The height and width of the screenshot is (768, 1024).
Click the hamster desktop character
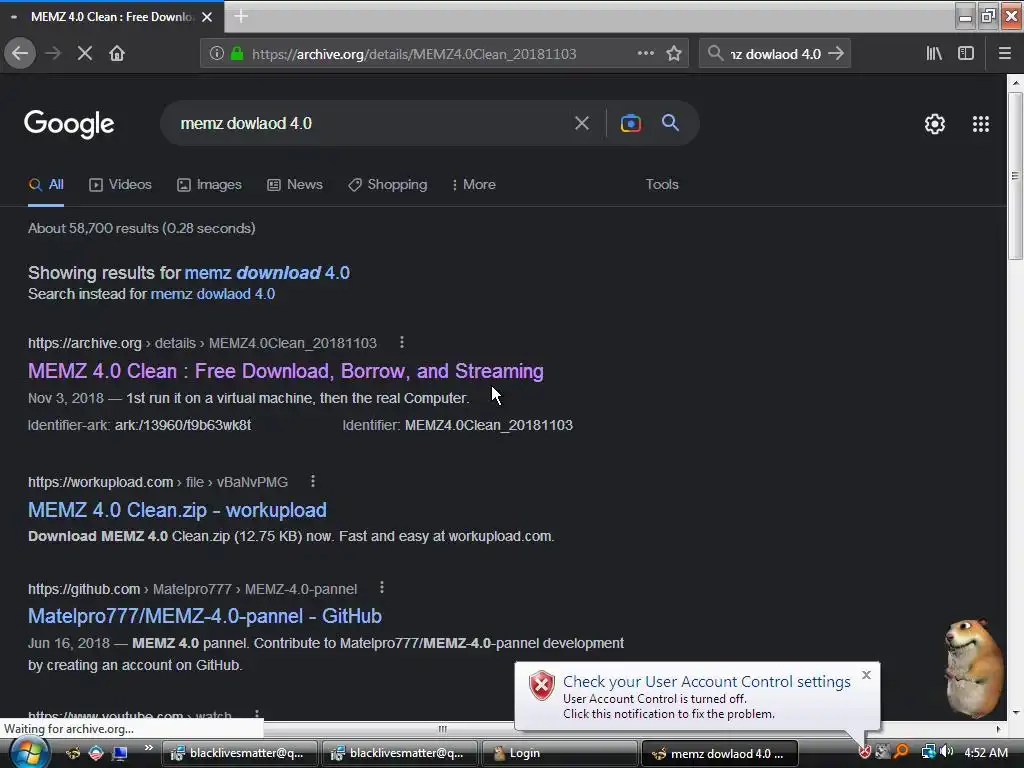pyautogui.click(x=974, y=667)
